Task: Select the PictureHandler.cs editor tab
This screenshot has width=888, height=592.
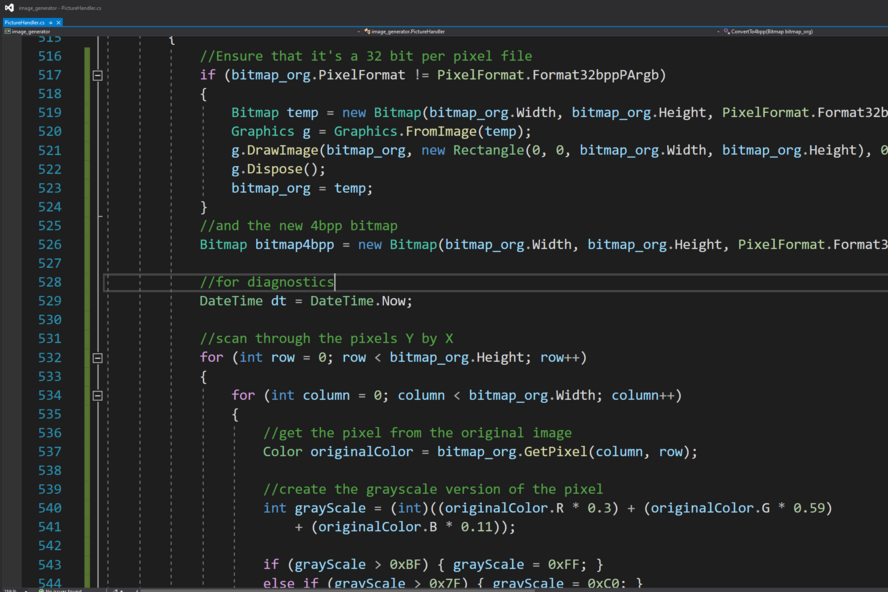Action: point(22,22)
